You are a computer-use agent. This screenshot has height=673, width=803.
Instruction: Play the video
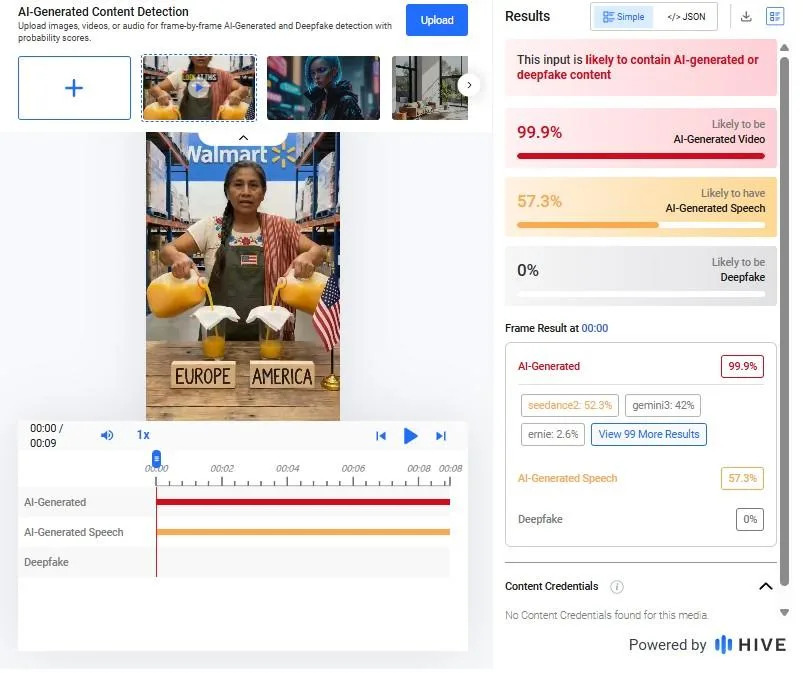point(410,436)
